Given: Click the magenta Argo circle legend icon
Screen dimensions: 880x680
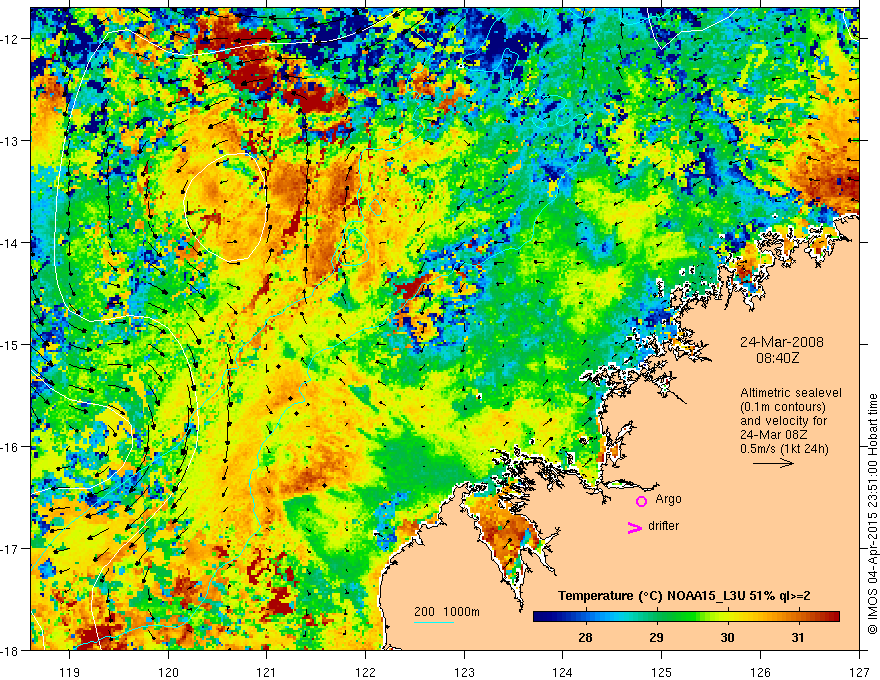Looking at the screenshot, I should tap(641, 501).
